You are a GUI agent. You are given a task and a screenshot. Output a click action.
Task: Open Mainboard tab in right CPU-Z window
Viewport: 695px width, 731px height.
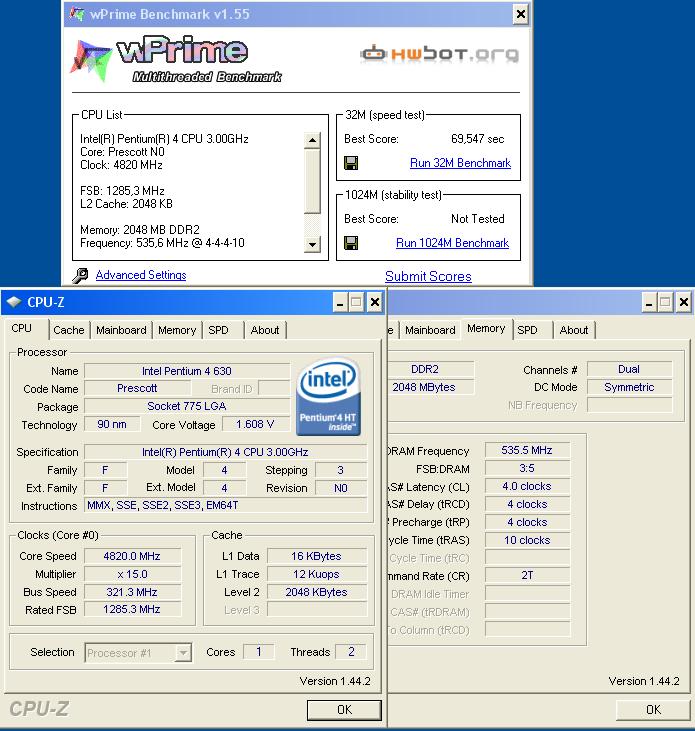coord(430,330)
